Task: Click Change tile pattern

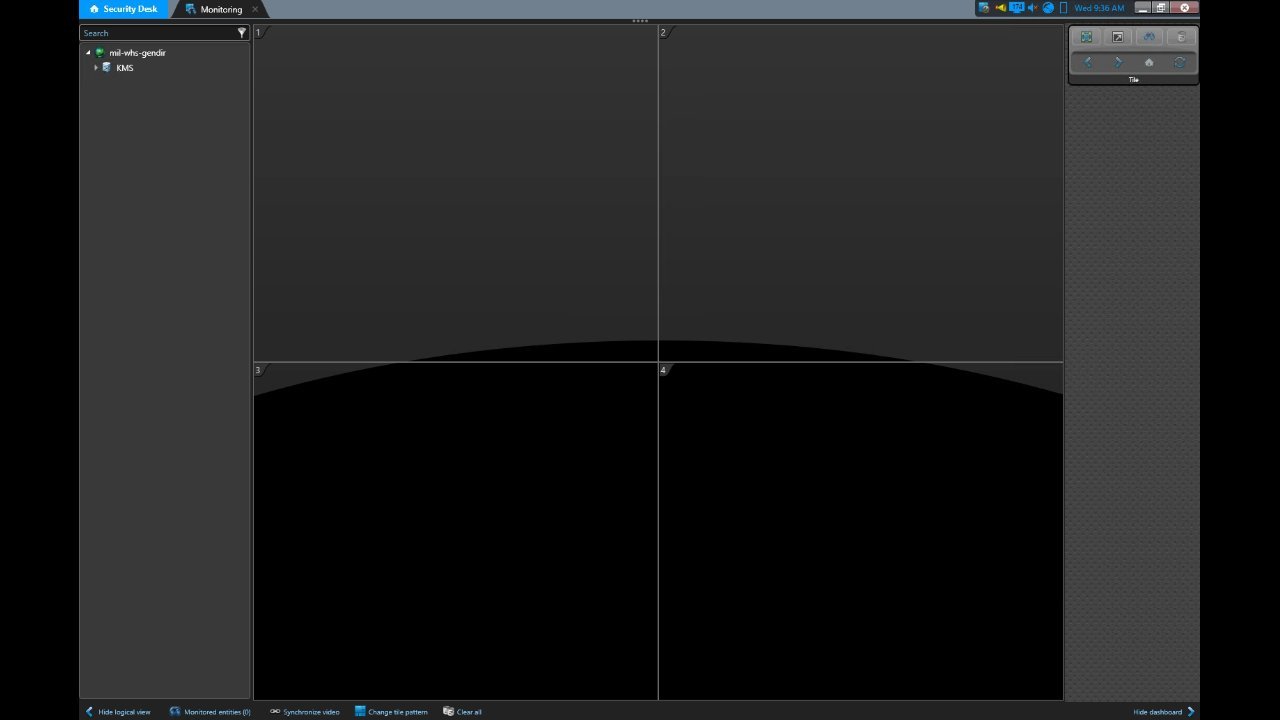Action: coord(391,712)
